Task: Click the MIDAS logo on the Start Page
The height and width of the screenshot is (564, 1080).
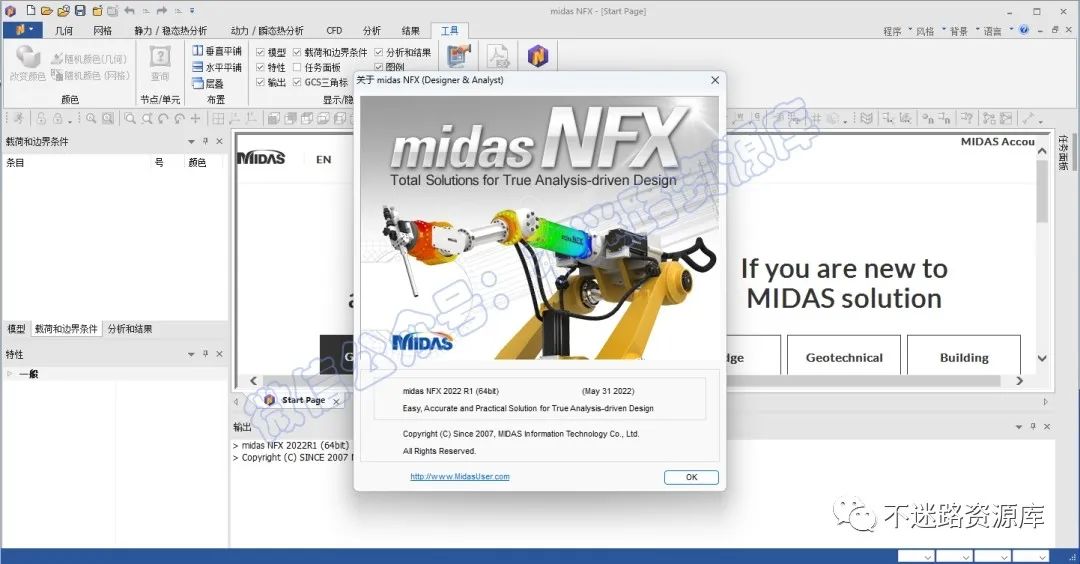Action: coord(261,158)
